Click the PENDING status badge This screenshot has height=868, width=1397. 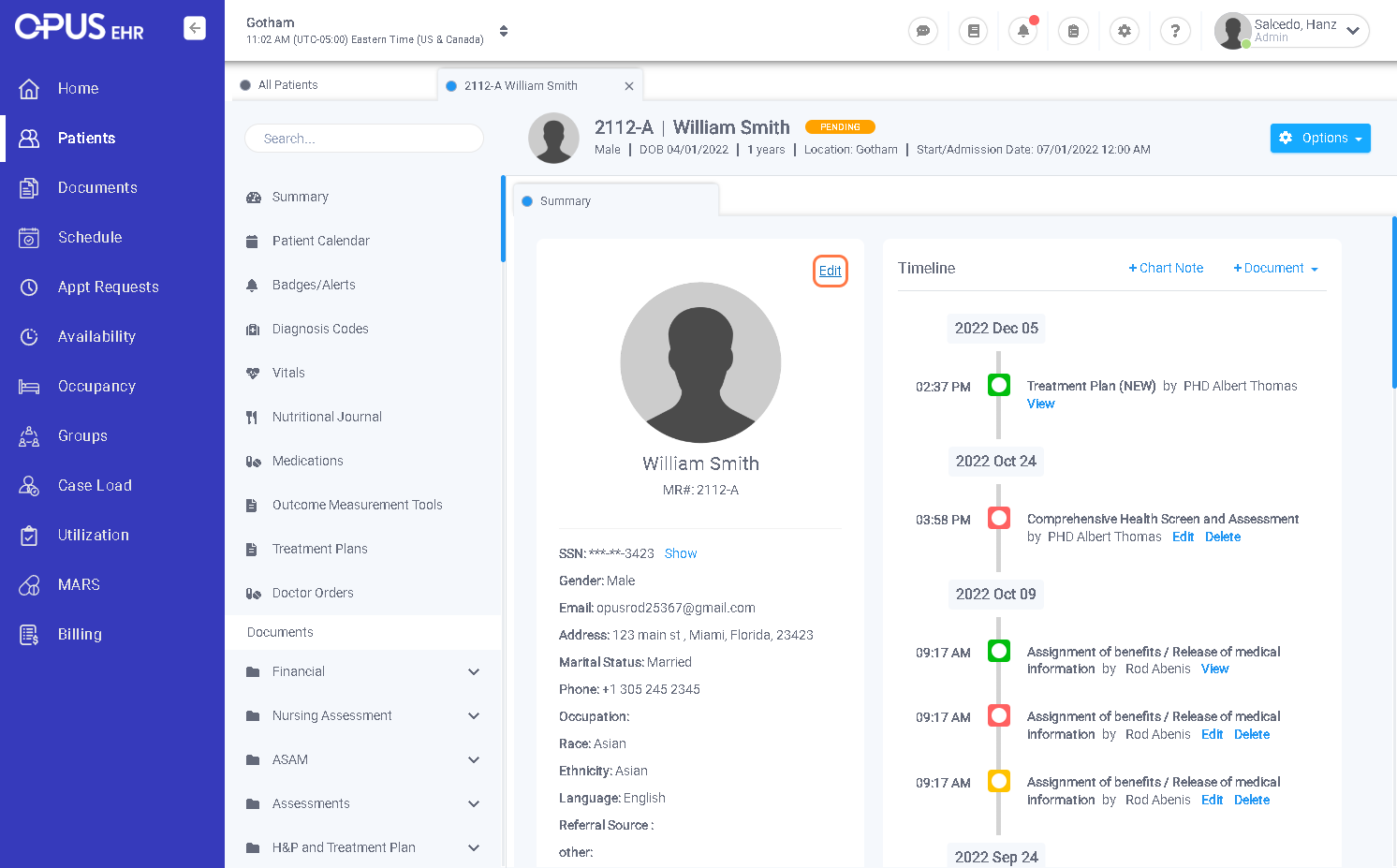(x=840, y=127)
